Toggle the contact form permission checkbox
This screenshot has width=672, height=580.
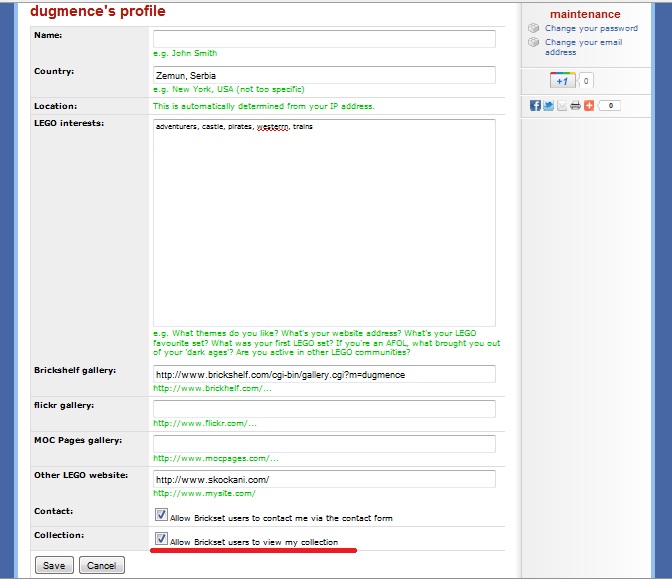[161, 514]
